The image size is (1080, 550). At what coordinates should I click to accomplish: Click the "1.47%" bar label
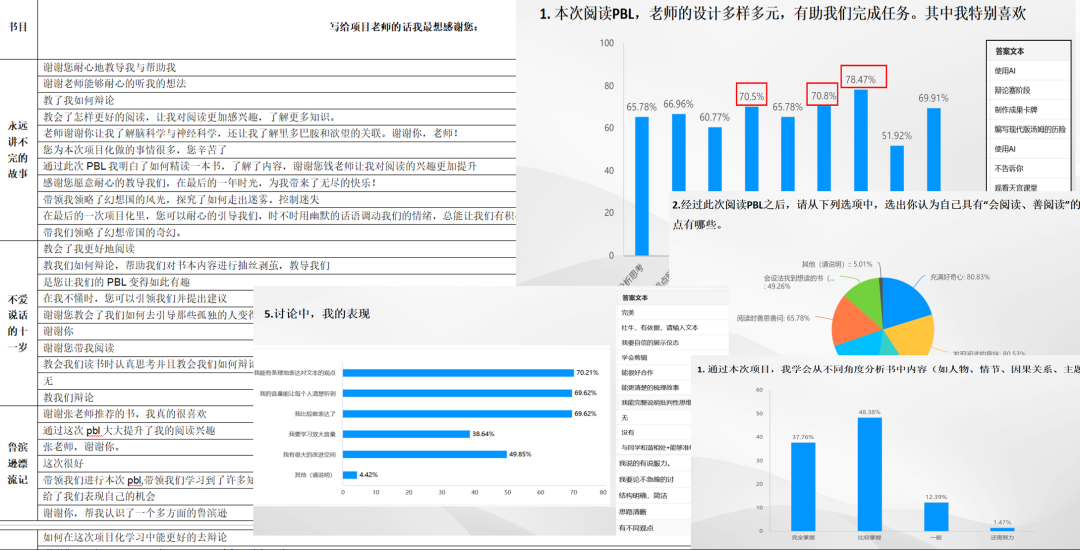coord(1003,522)
